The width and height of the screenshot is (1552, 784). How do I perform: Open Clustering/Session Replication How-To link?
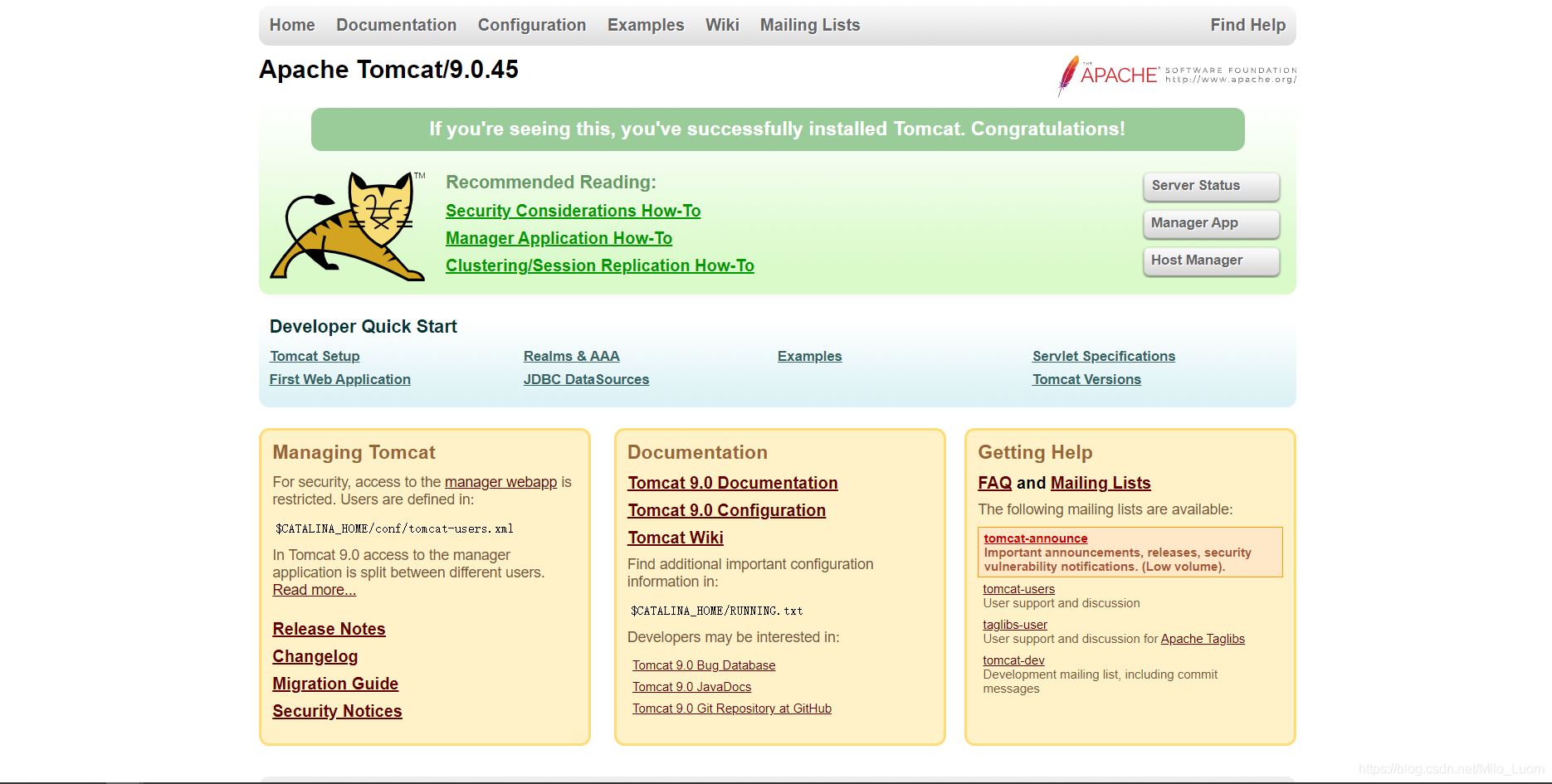pos(599,265)
